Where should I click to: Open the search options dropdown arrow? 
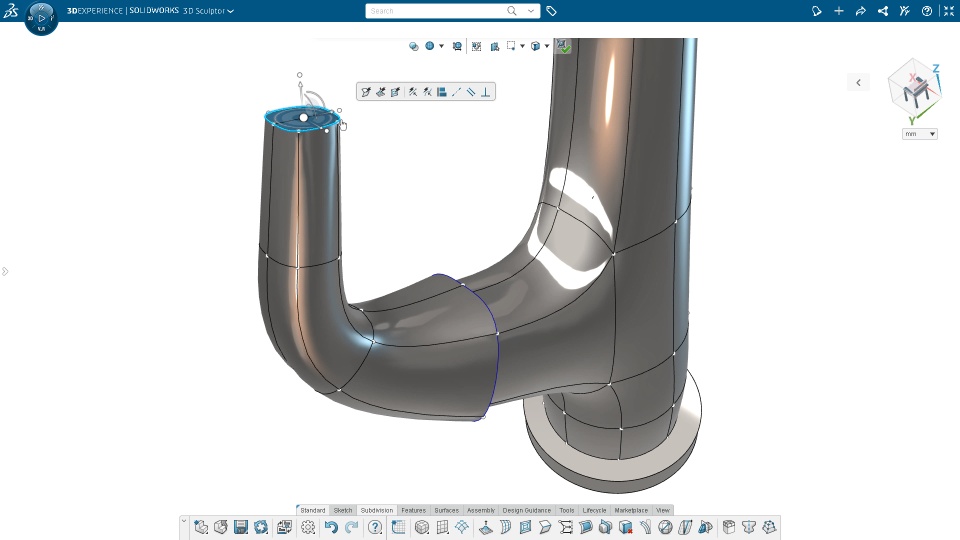tap(531, 11)
